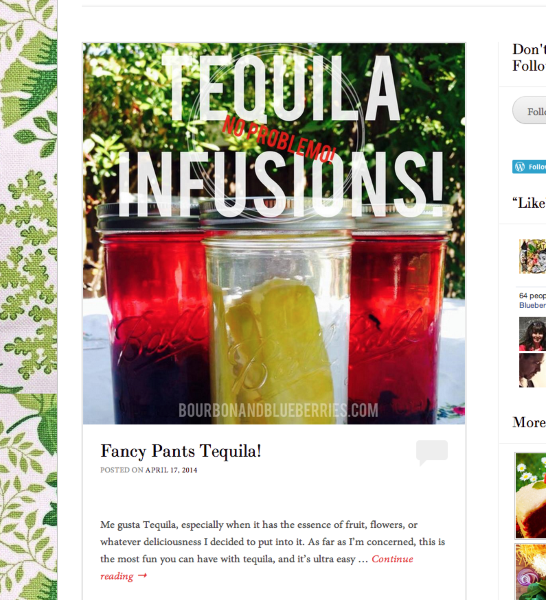Click the "Don't" heading in the sidebar

click(529, 49)
